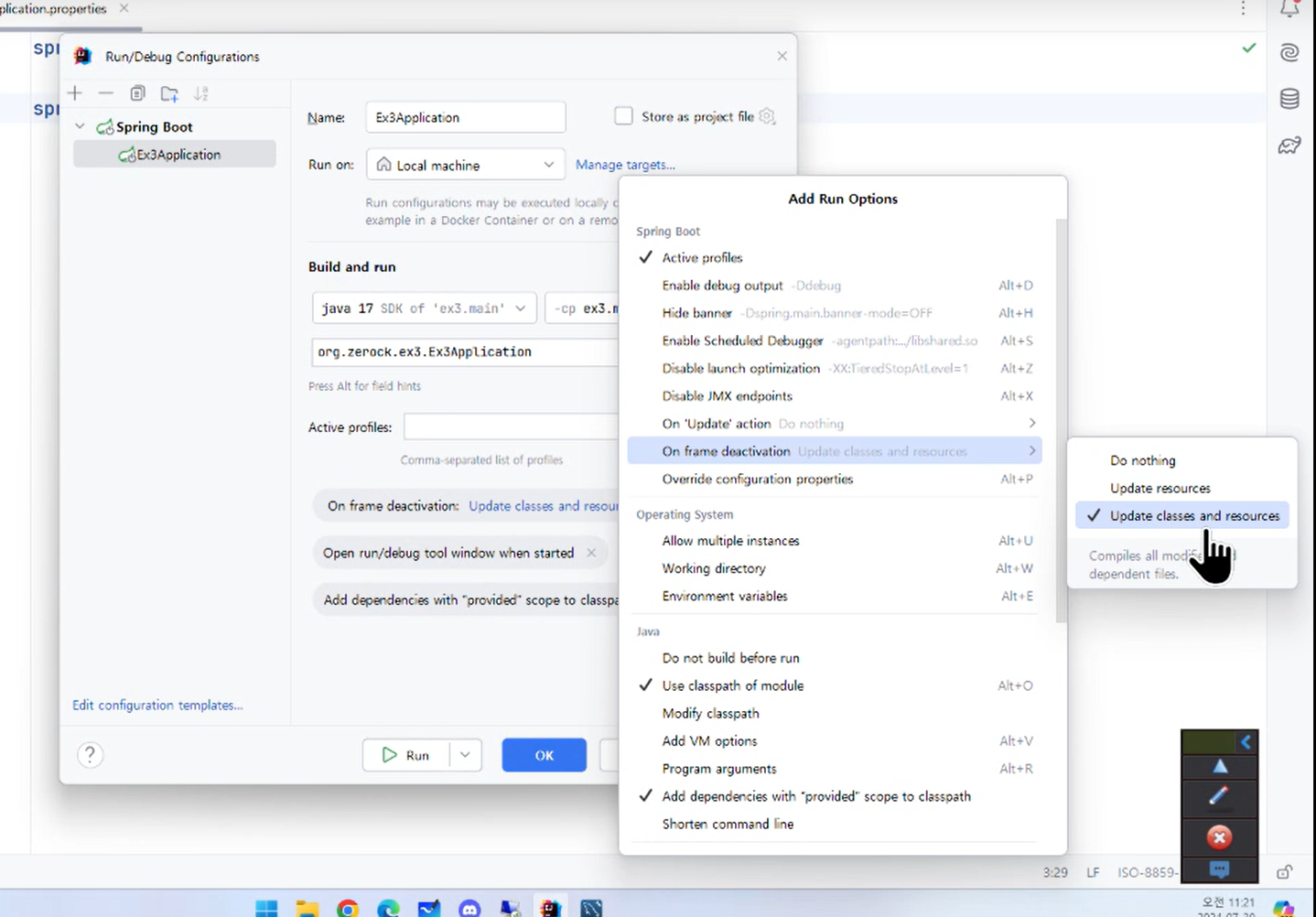Toggle Use classpath of module option
The image size is (1316, 917).
point(835,685)
